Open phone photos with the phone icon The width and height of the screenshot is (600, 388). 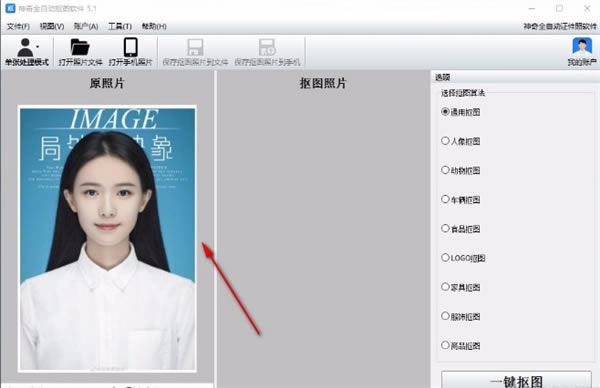coord(130,47)
